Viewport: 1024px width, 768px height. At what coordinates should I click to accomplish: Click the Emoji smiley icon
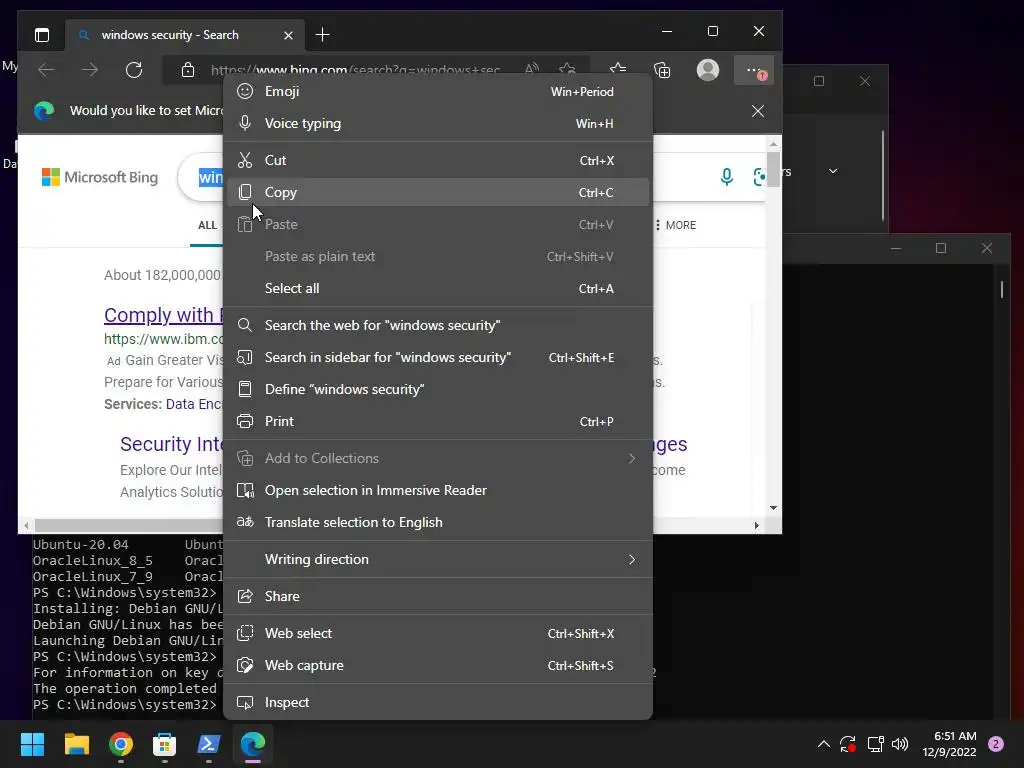(x=245, y=91)
